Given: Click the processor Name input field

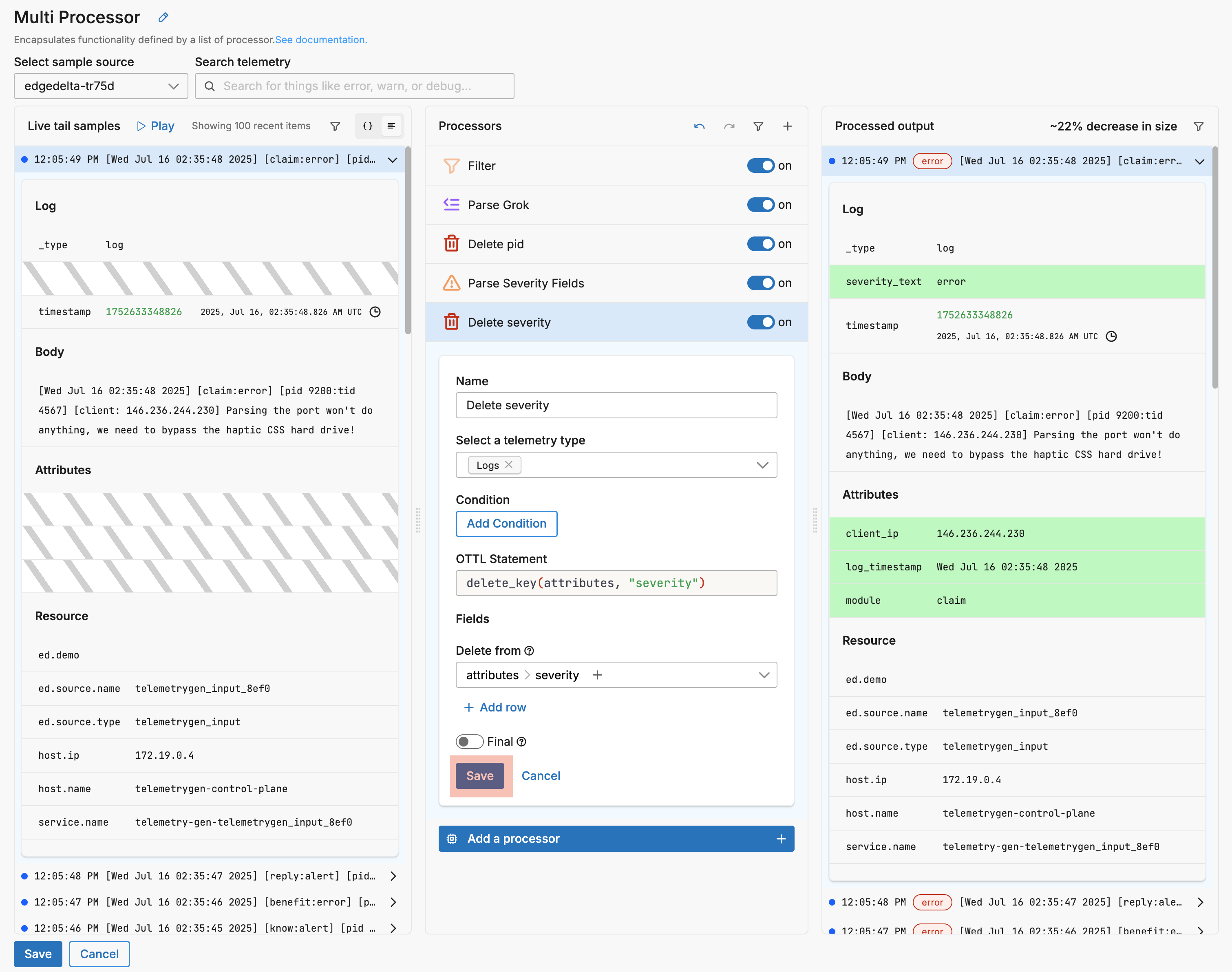Looking at the screenshot, I should coord(616,405).
